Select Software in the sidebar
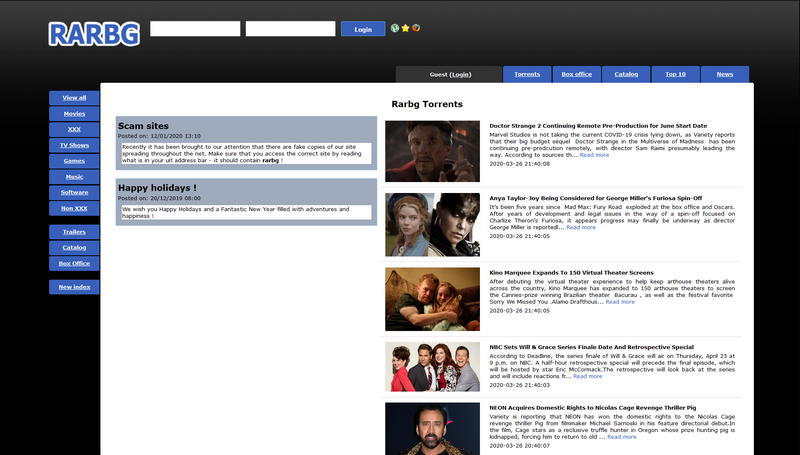 pos(74,193)
